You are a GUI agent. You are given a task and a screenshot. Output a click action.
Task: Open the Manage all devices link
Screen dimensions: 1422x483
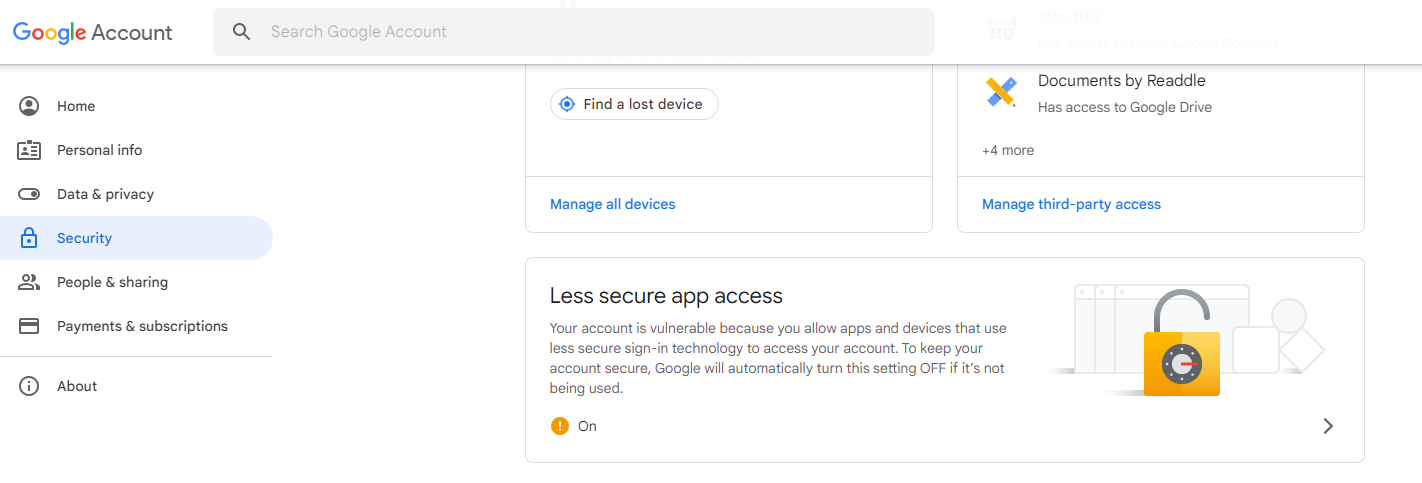point(613,204)
